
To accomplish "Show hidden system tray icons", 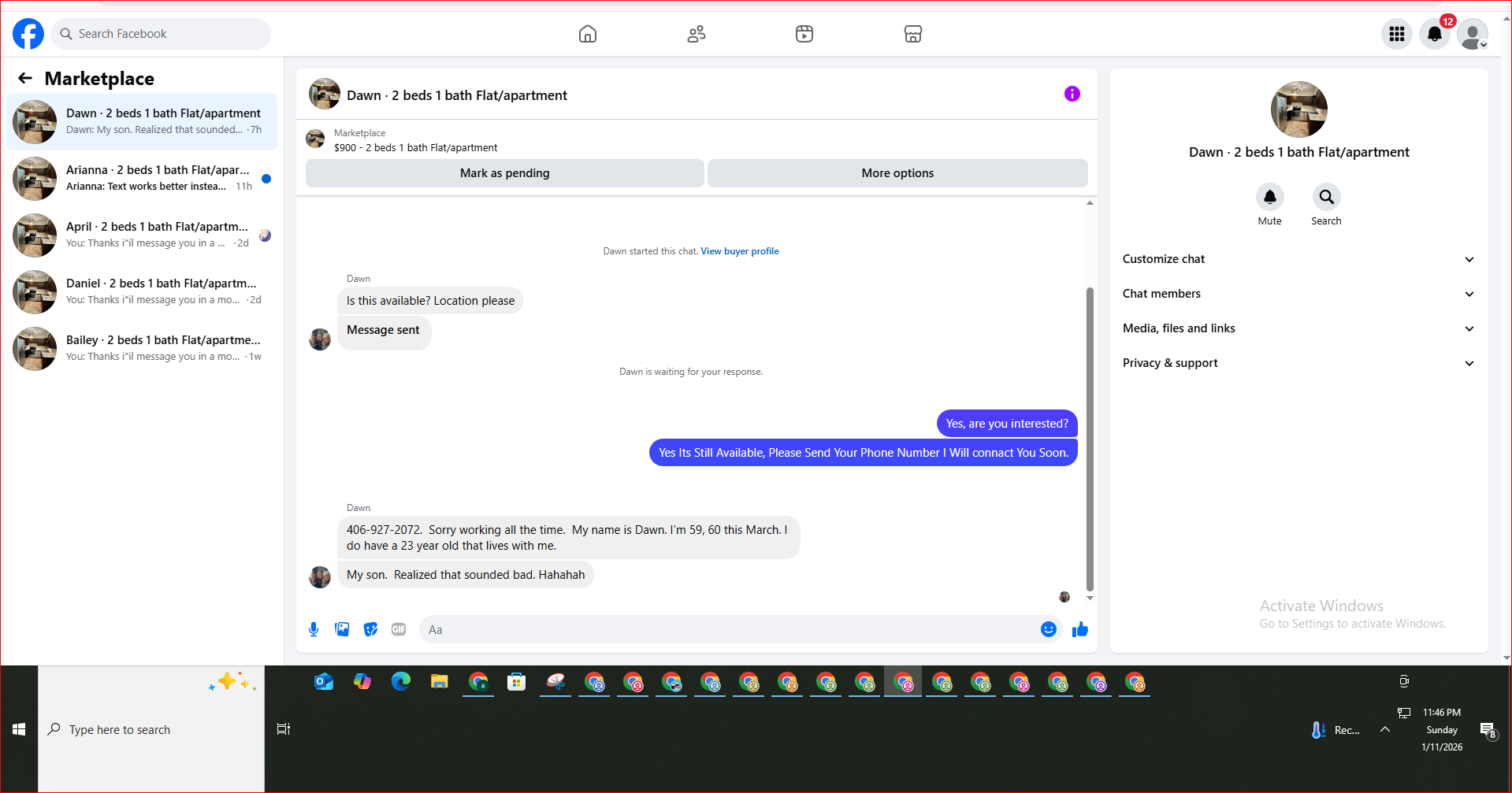I will [1385, 729].
